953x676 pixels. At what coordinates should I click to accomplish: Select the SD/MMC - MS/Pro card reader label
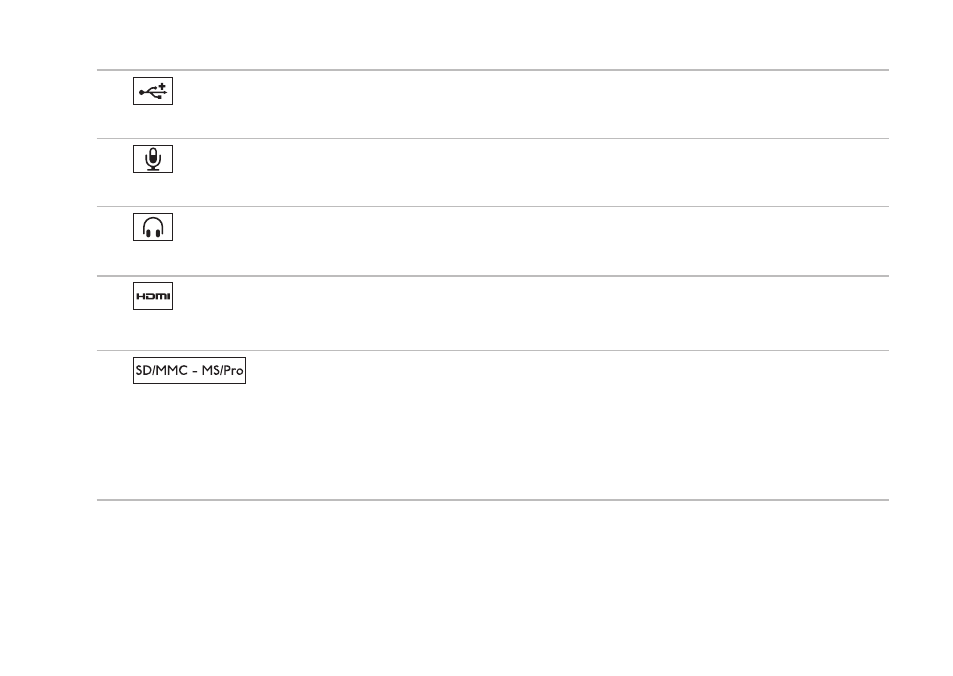click(190, 371)
